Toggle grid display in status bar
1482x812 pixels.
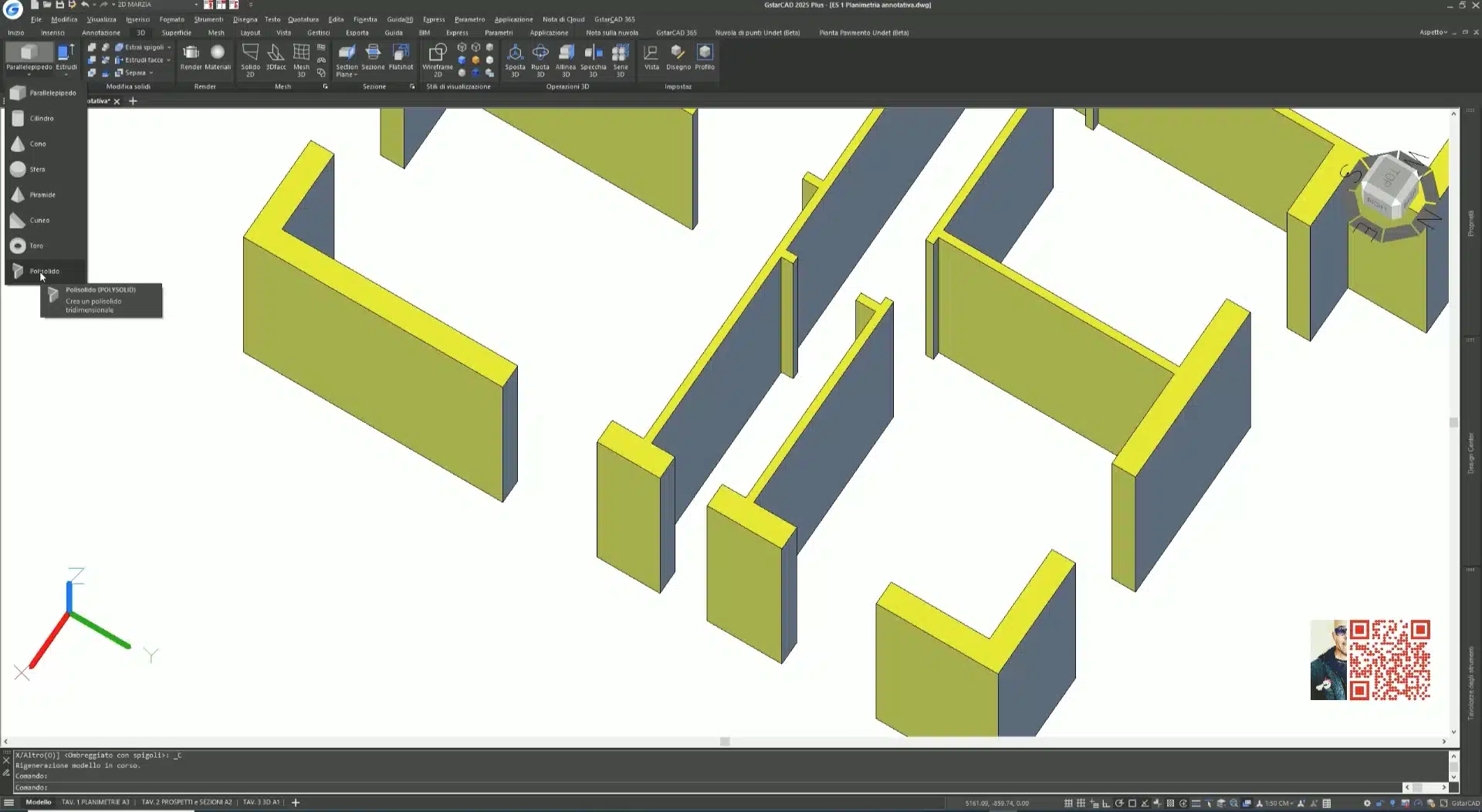[1081, 803]
